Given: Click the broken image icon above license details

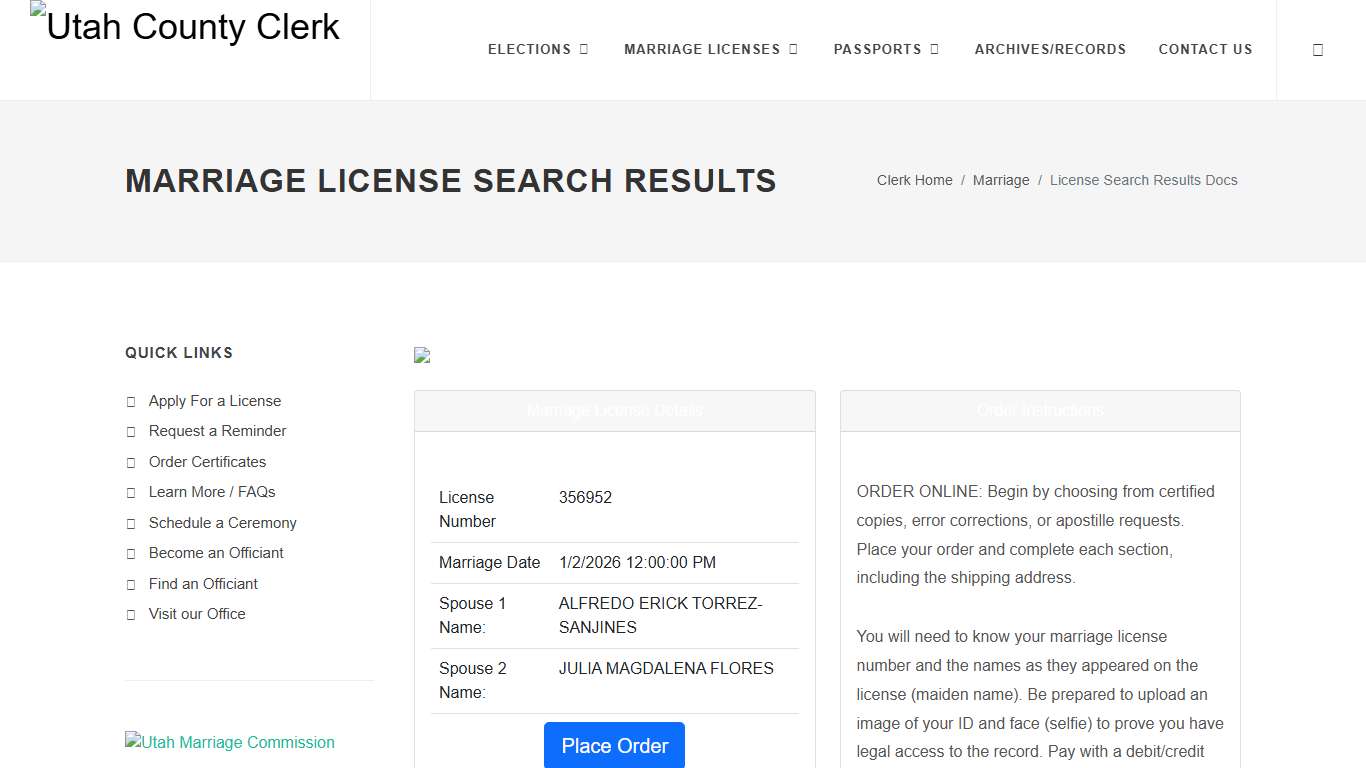Looking at the screenshot, I should coord(421,355).
